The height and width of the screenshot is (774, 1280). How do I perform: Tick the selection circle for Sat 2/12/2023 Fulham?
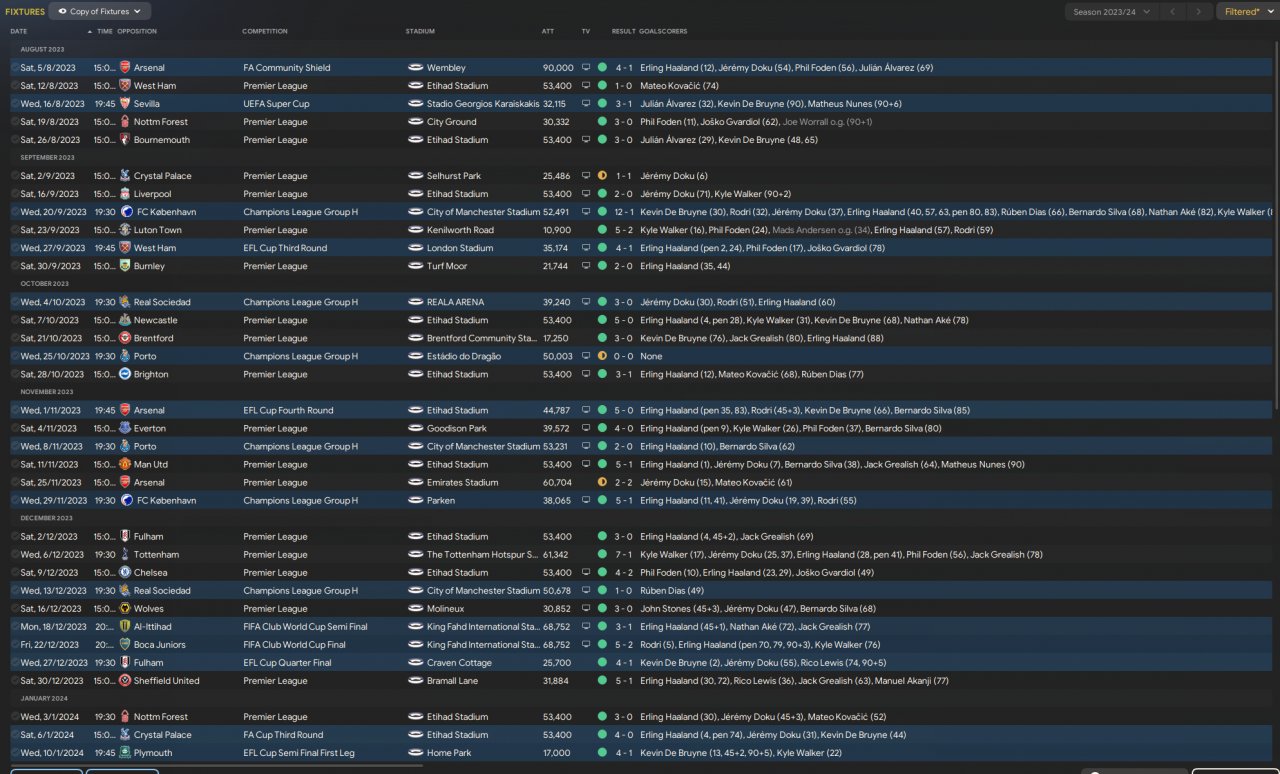pos(14,536)
